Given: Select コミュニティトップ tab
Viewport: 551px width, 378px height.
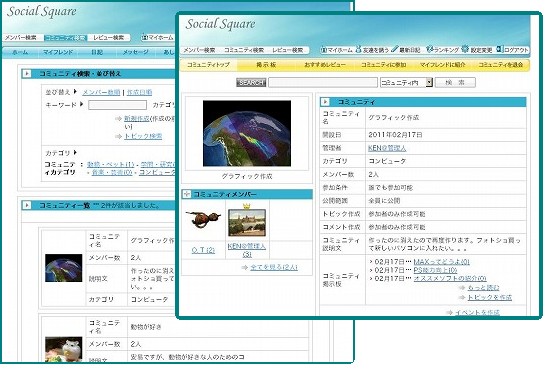Looking at the screenshot, I should (x=208, y=65).
